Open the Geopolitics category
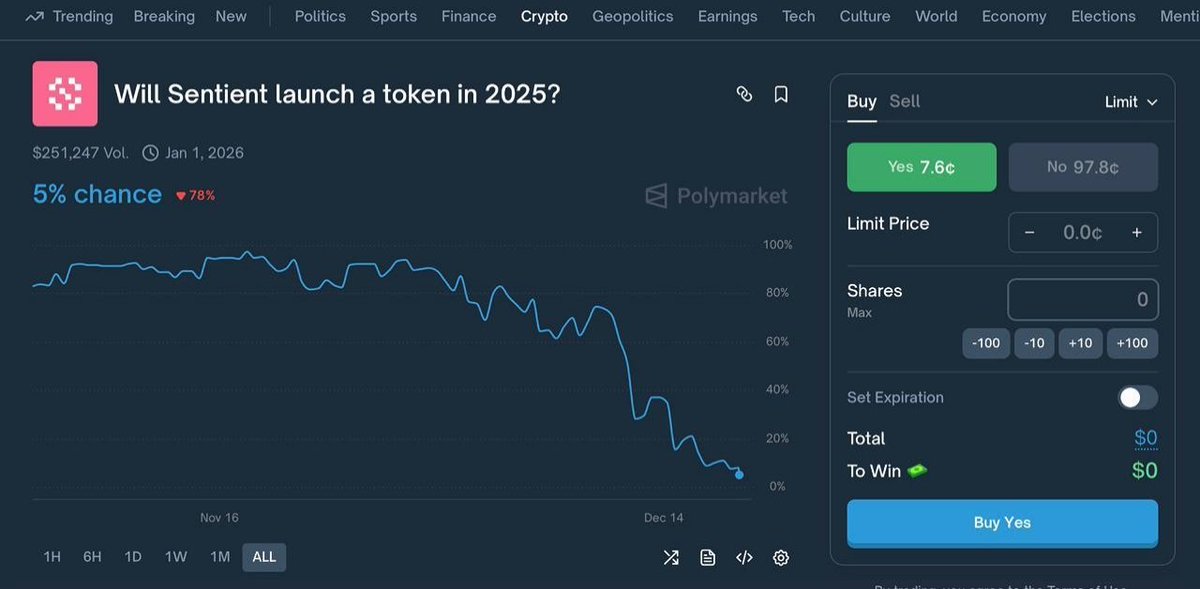This screenshot has height=589, width=1200. click(x=632, y=17)
